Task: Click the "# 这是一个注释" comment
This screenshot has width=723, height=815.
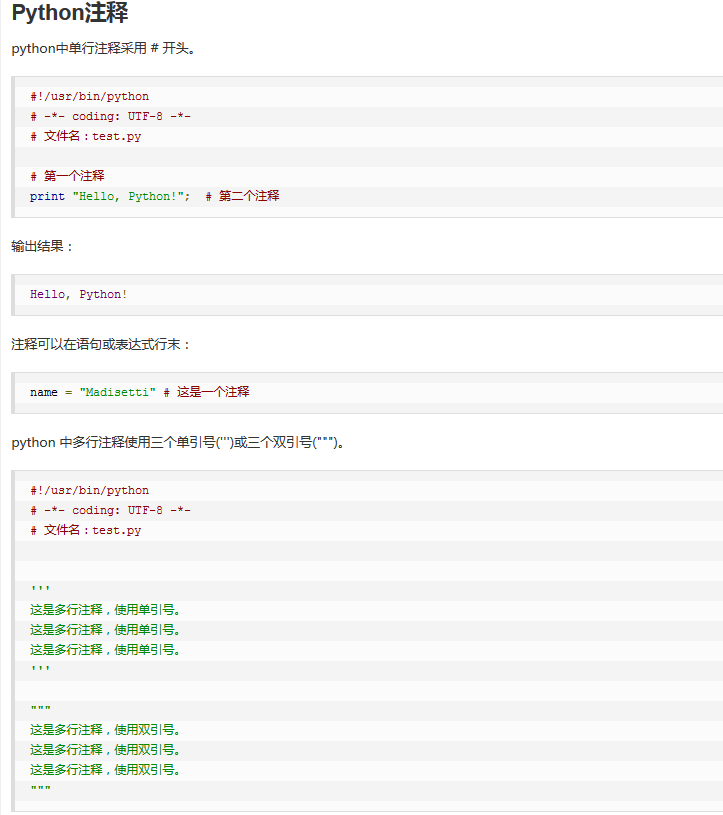Action: click(x=207, y=393)
